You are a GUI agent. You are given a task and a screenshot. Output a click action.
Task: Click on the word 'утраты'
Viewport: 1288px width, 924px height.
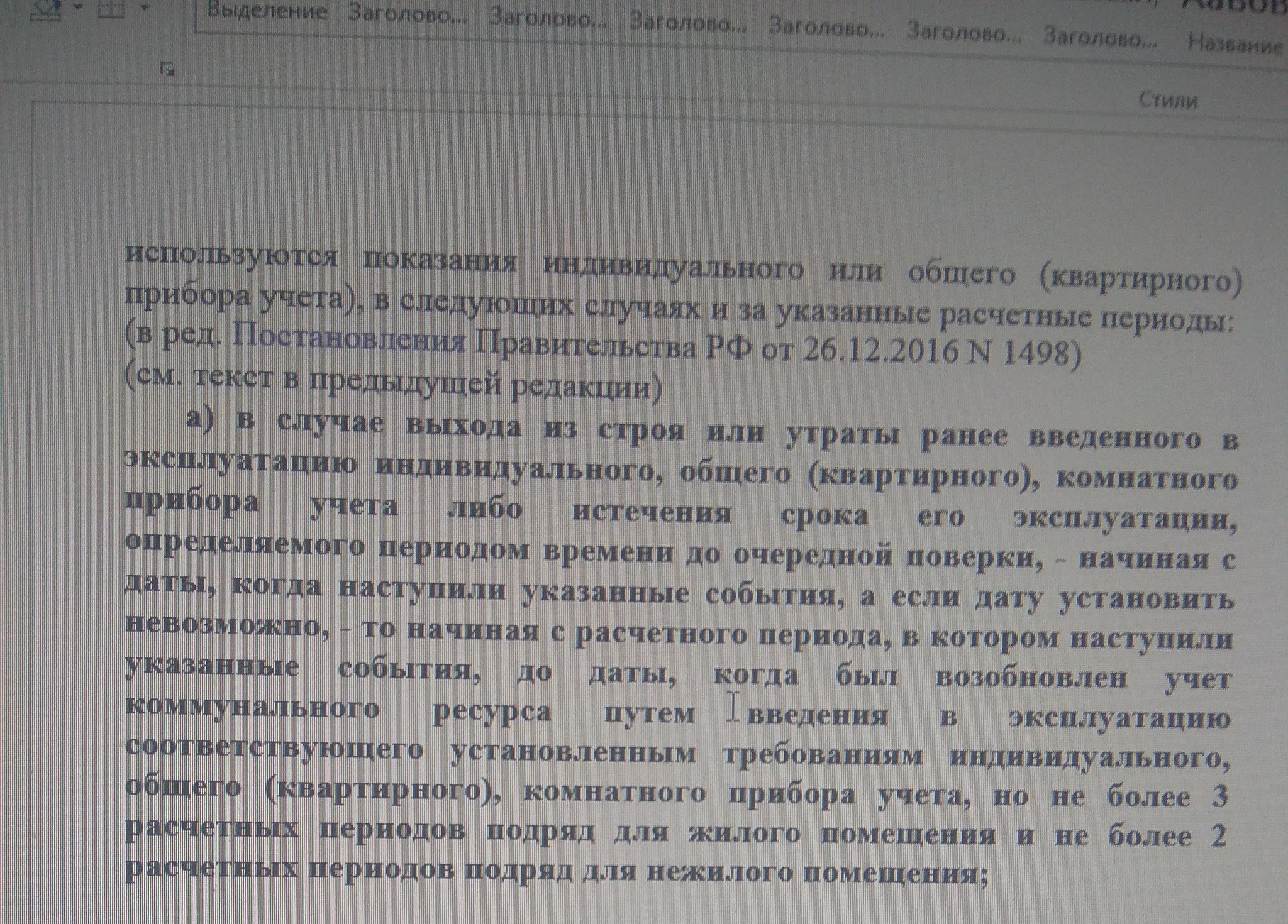point(841,436)
